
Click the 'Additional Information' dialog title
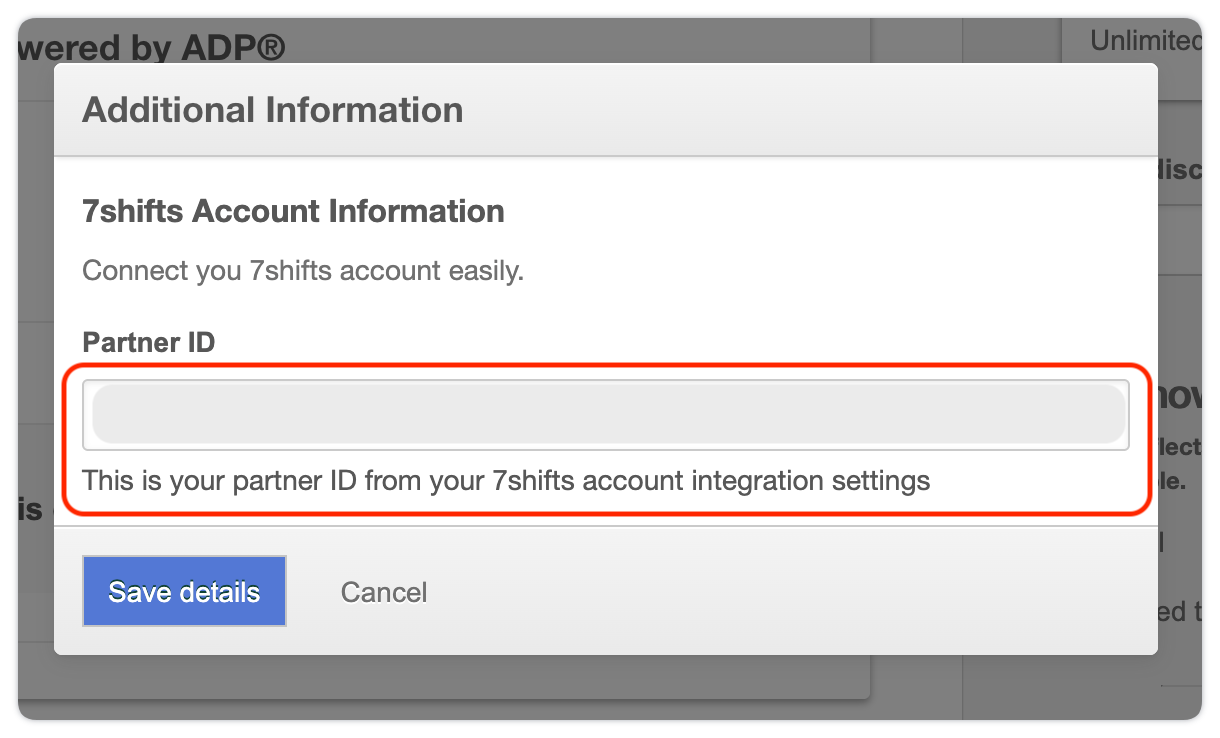273,109
